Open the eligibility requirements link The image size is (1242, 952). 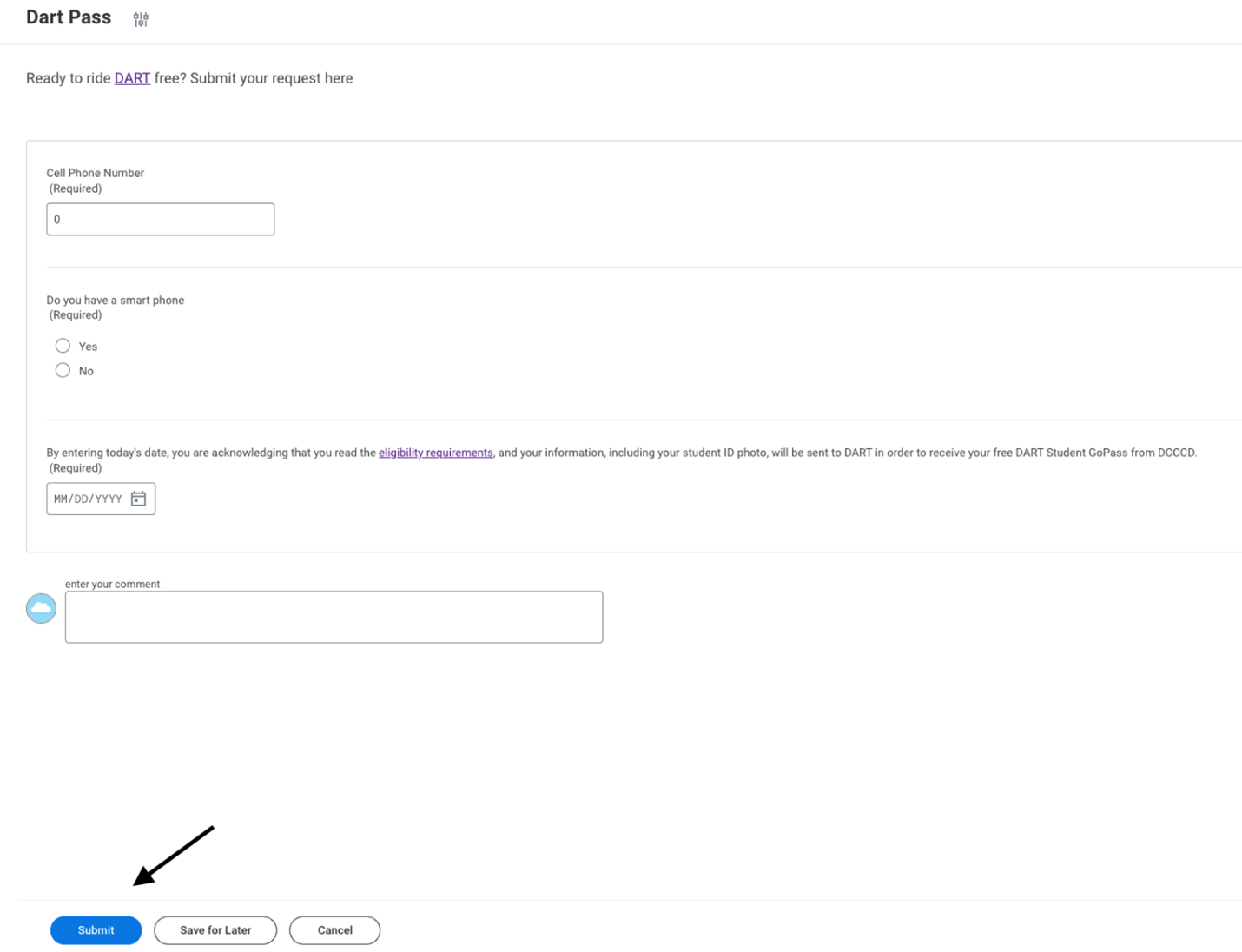[435, 452]
